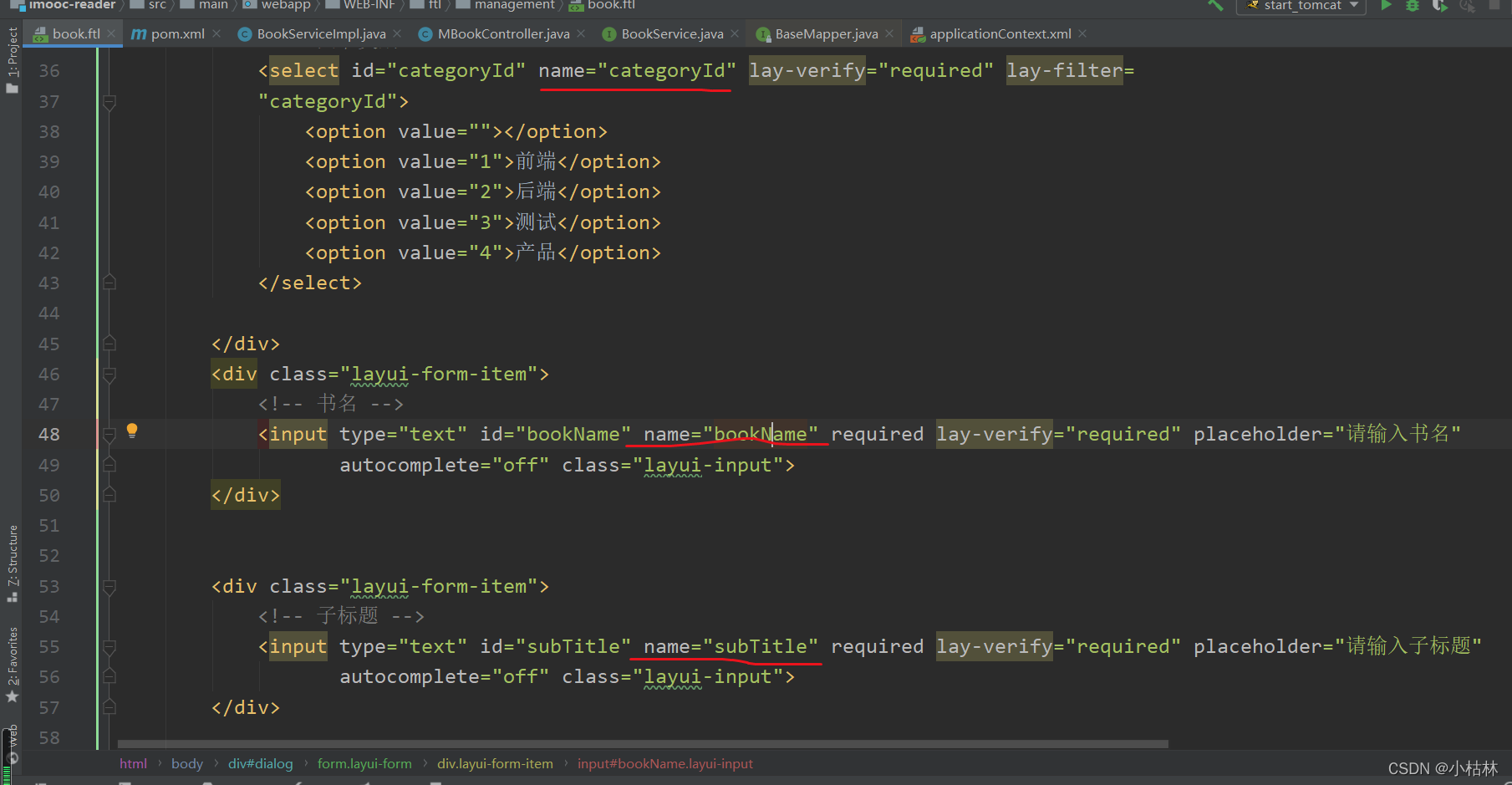Click form.layui-form in the breadcrumb bar
Image resolution: width=1512 pixels, height=785 pixels.
point(364,764)
